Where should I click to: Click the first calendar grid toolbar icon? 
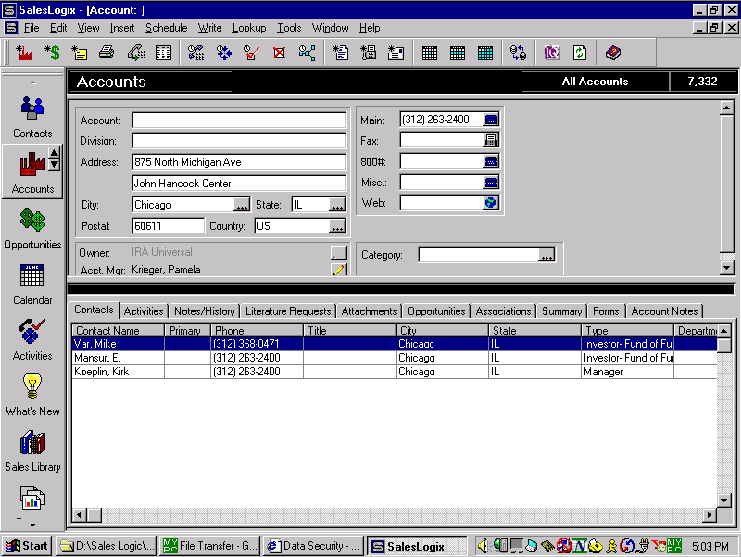429,53
